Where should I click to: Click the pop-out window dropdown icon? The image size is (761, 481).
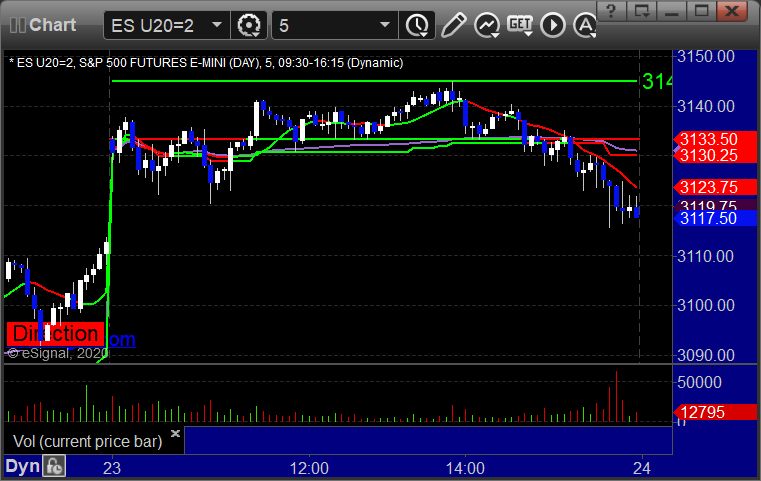[642, 10]
